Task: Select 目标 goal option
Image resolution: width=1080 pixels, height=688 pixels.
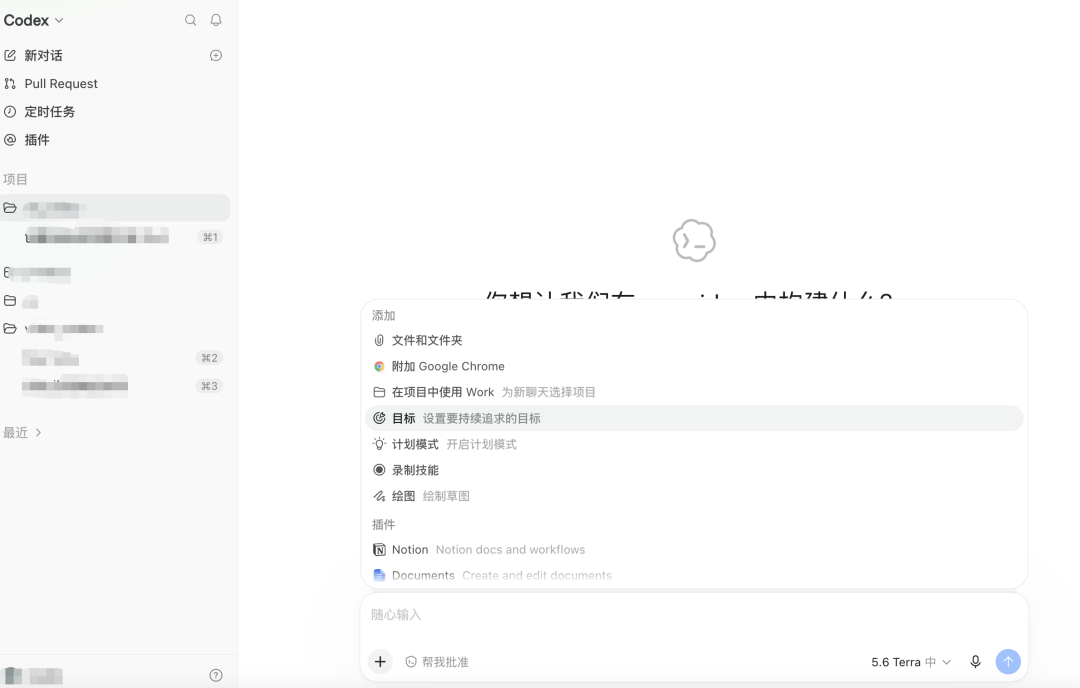Action: coord(694,418)
